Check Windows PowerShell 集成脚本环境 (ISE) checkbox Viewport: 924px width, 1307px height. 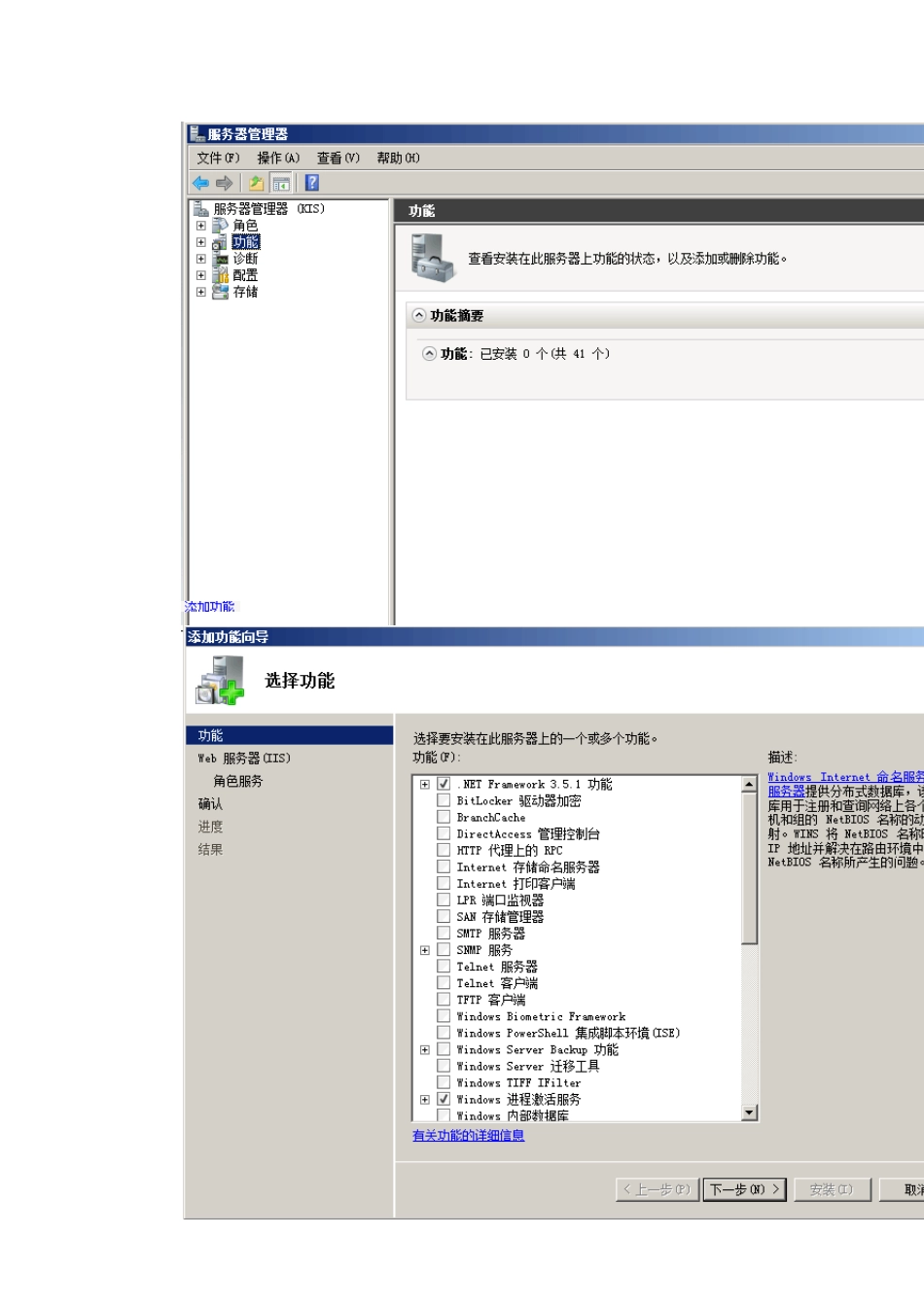(x=444, y=1033)
